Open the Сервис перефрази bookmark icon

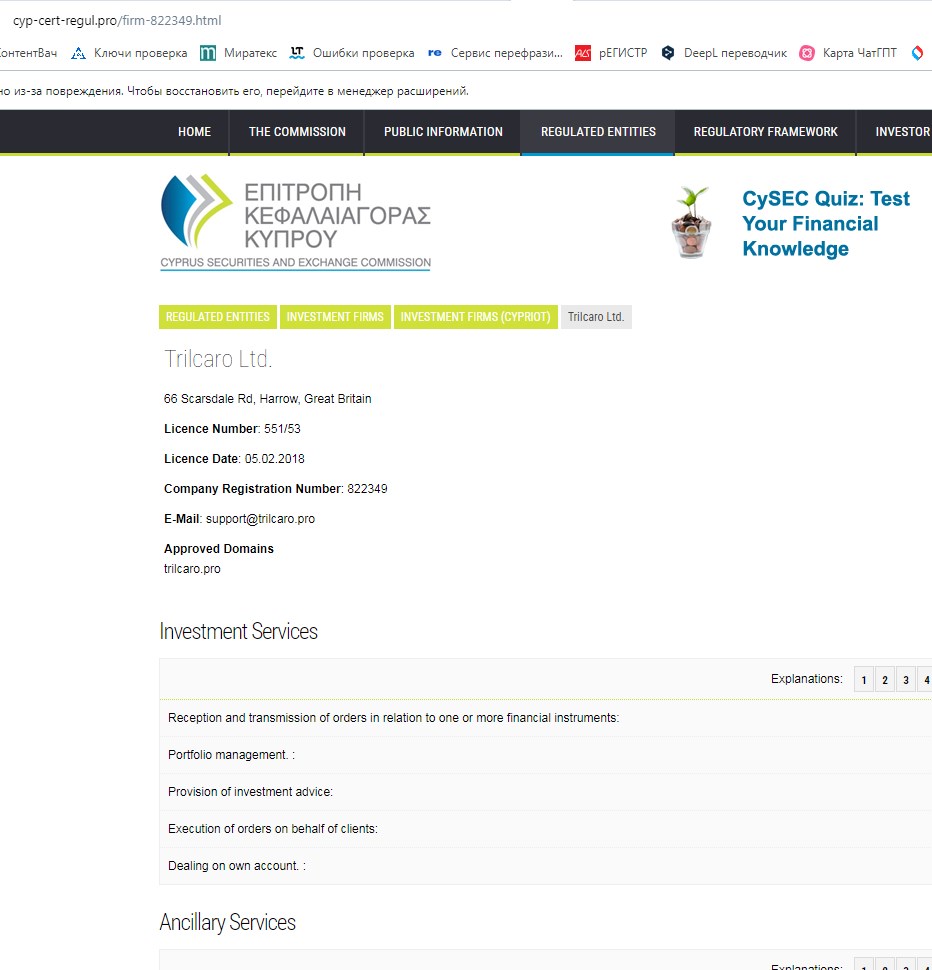click(435, 53)
